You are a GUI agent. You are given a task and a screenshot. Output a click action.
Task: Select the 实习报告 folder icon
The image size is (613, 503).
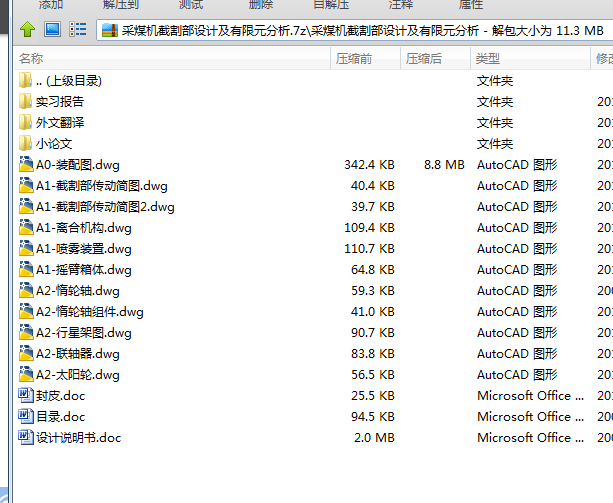tap(25, 102)
